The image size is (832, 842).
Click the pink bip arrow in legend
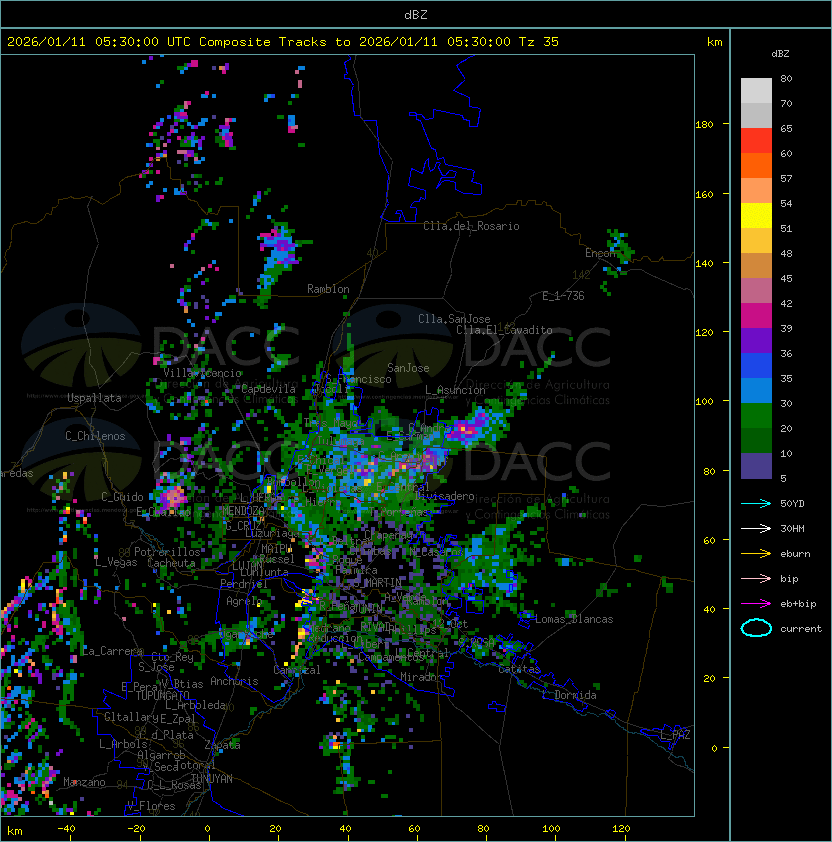(x=756, y=578)
